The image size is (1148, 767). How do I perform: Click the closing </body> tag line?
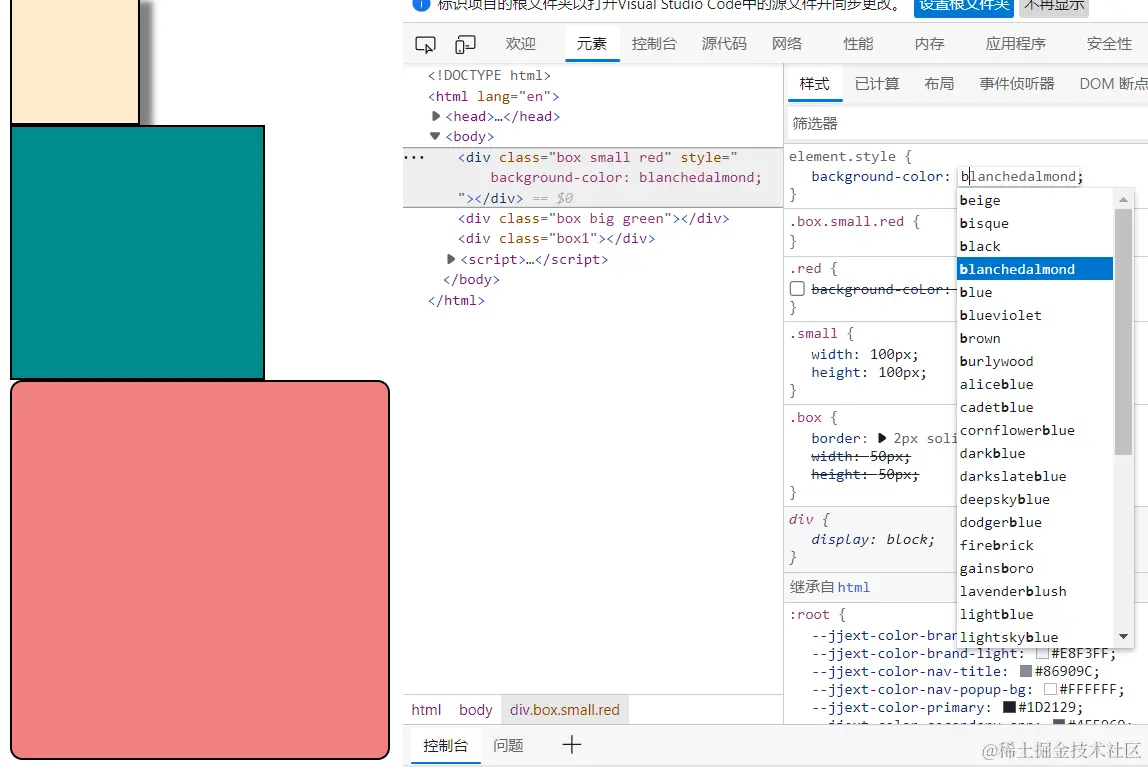click(472, 280)
